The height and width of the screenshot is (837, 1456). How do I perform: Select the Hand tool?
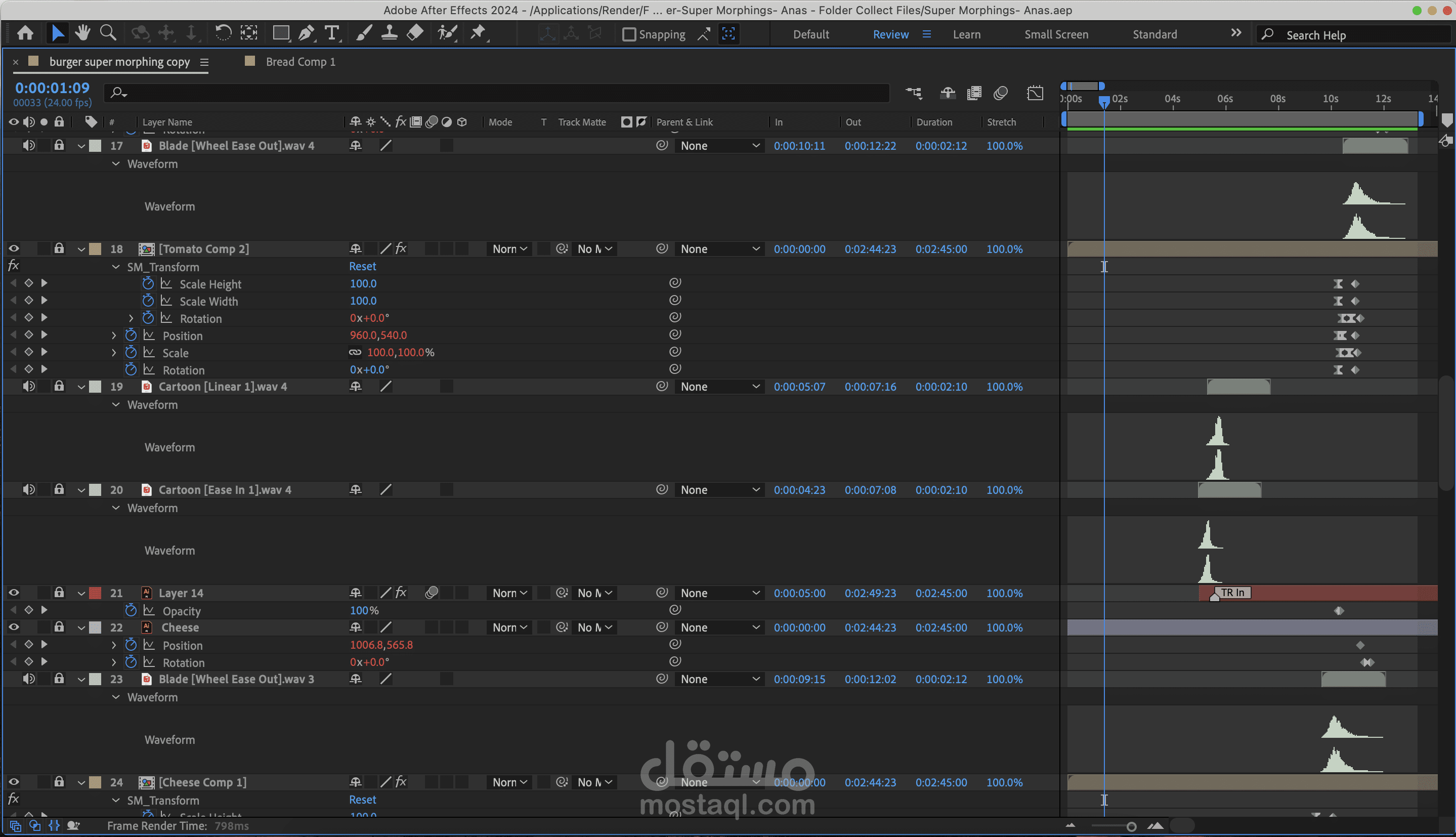click(x=83, y=33)
